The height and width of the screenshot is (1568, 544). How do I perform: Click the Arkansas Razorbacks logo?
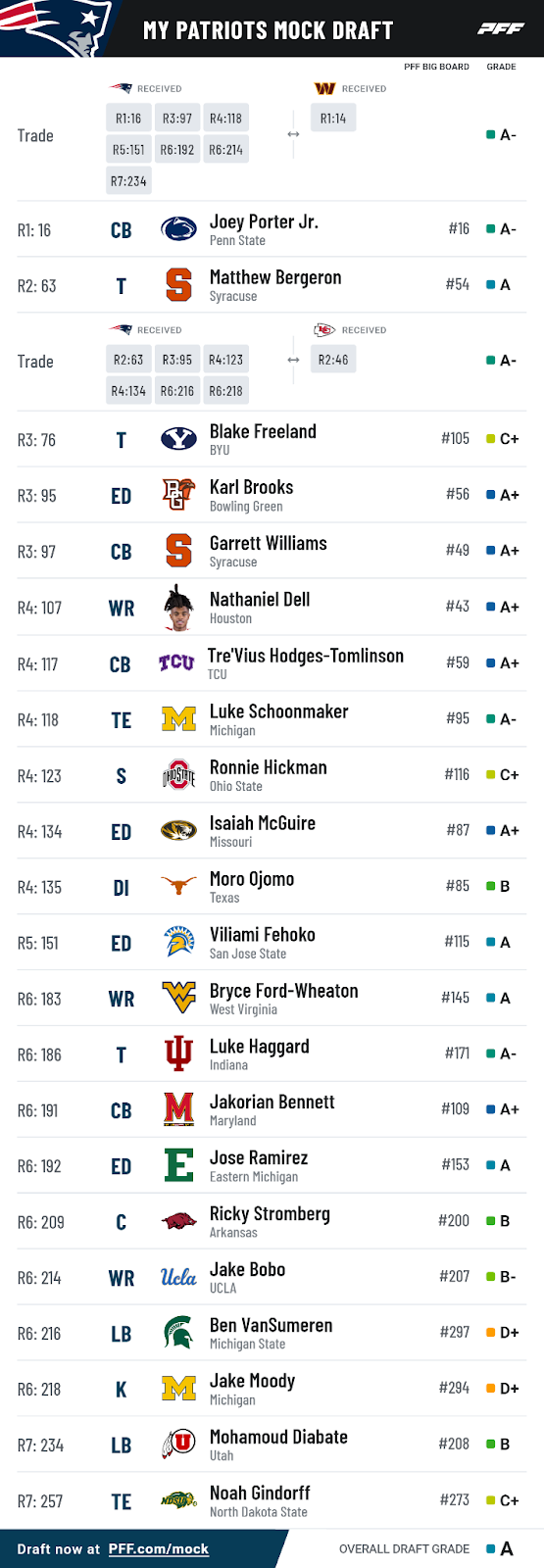pos(178,1221)
